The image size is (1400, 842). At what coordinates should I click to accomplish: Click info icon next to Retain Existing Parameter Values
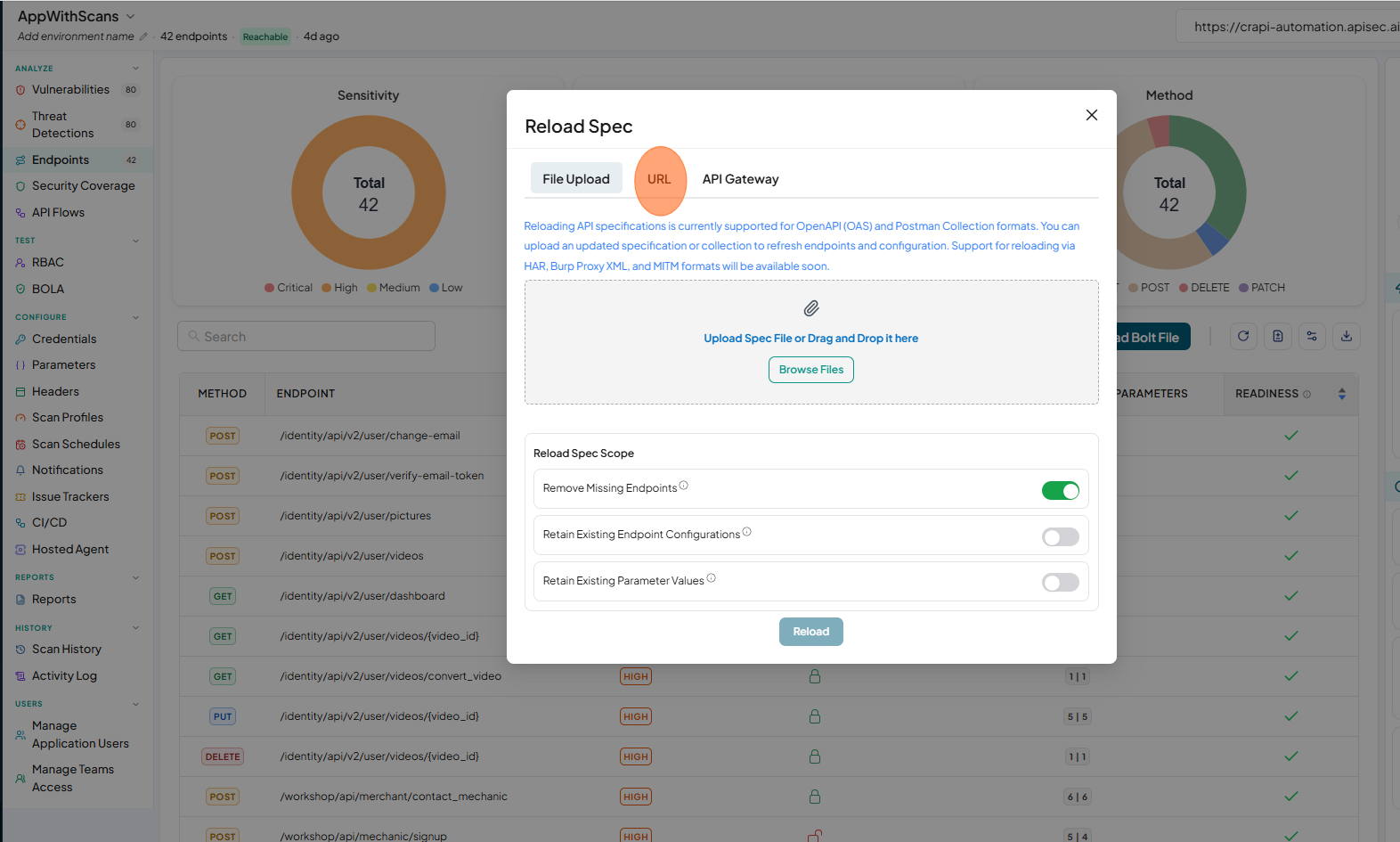click(x=712, y=578)
